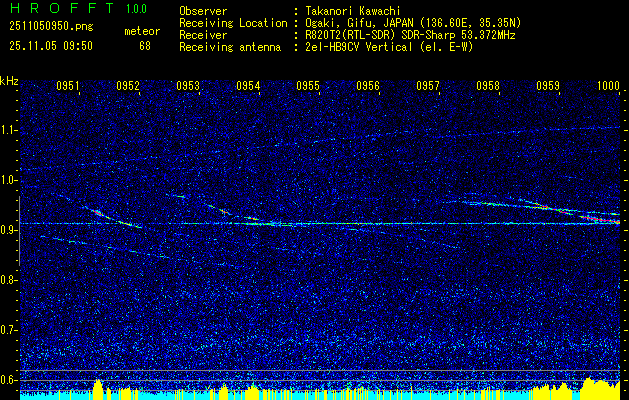Click the Observer label
Screen dimensions: 629x400
203,11
